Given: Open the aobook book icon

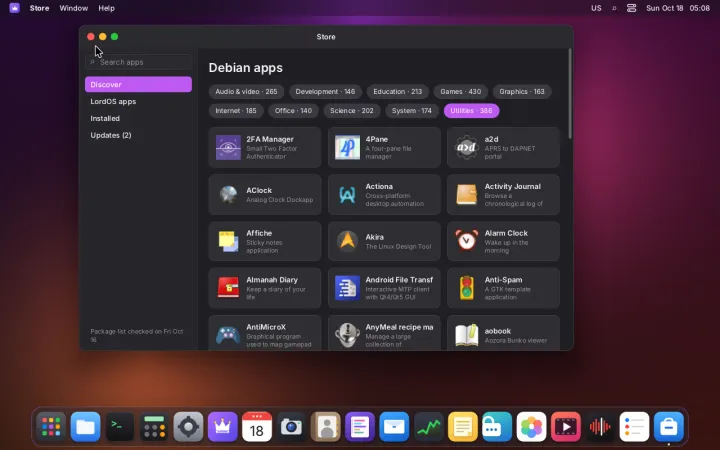Looking at the screenshot, I should click(x=467, y=335).
